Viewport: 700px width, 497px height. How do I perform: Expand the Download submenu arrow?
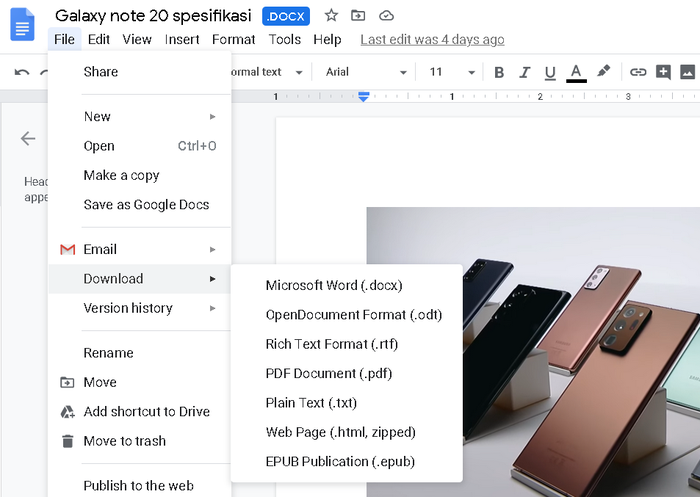coord(212,279)
